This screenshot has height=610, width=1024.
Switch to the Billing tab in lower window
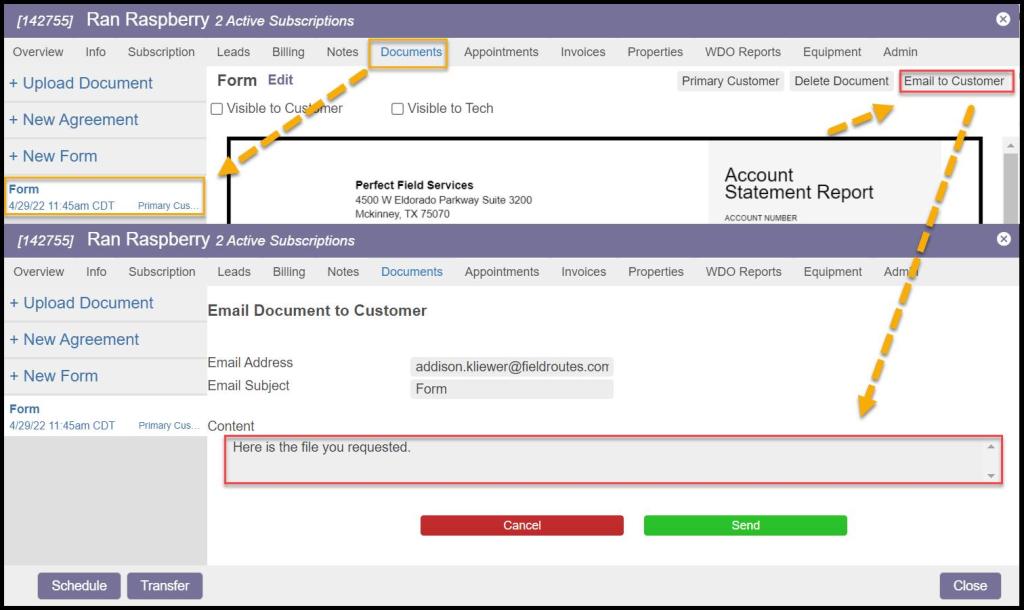point(289,272)
